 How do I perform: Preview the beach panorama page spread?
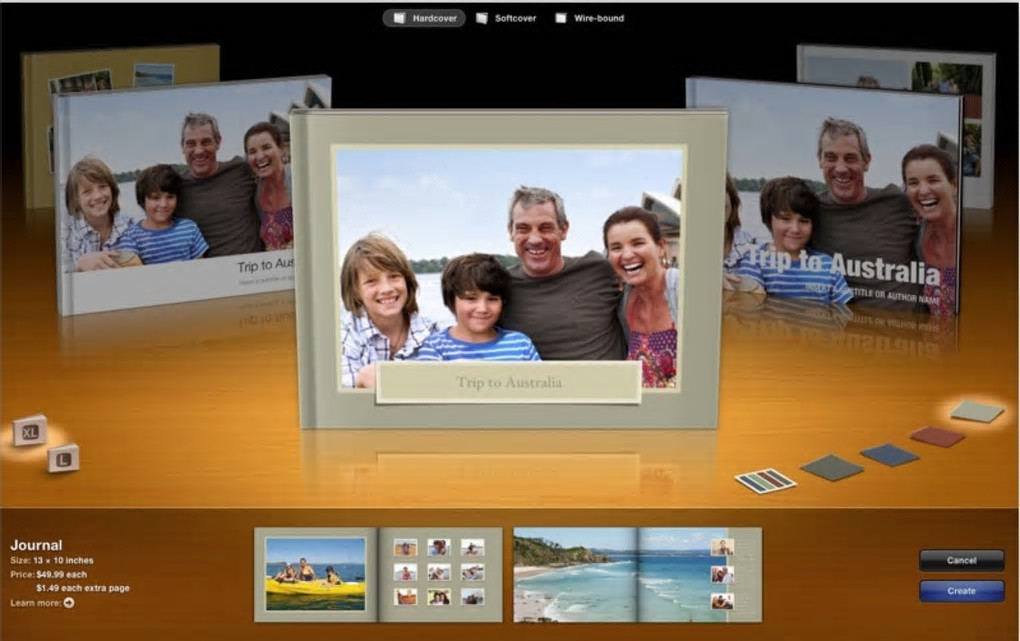click(638, 575)
